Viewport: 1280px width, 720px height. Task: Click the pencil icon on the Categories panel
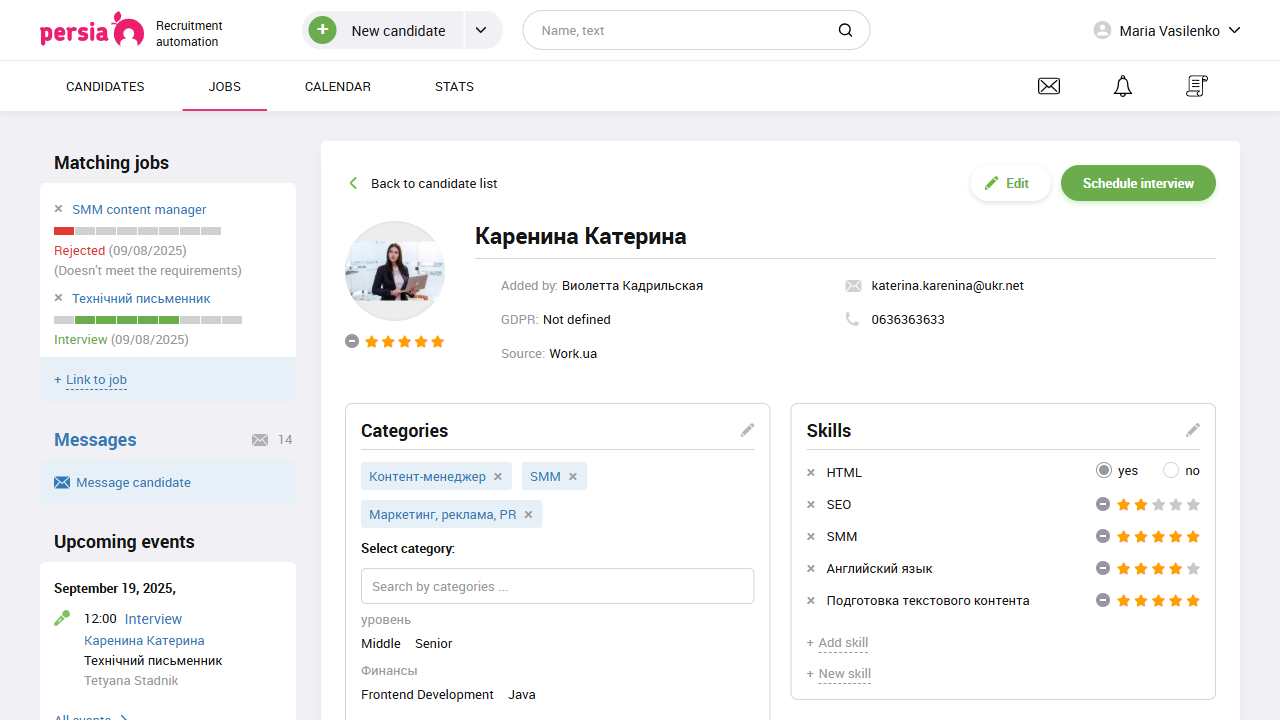(x=747, y=430)
